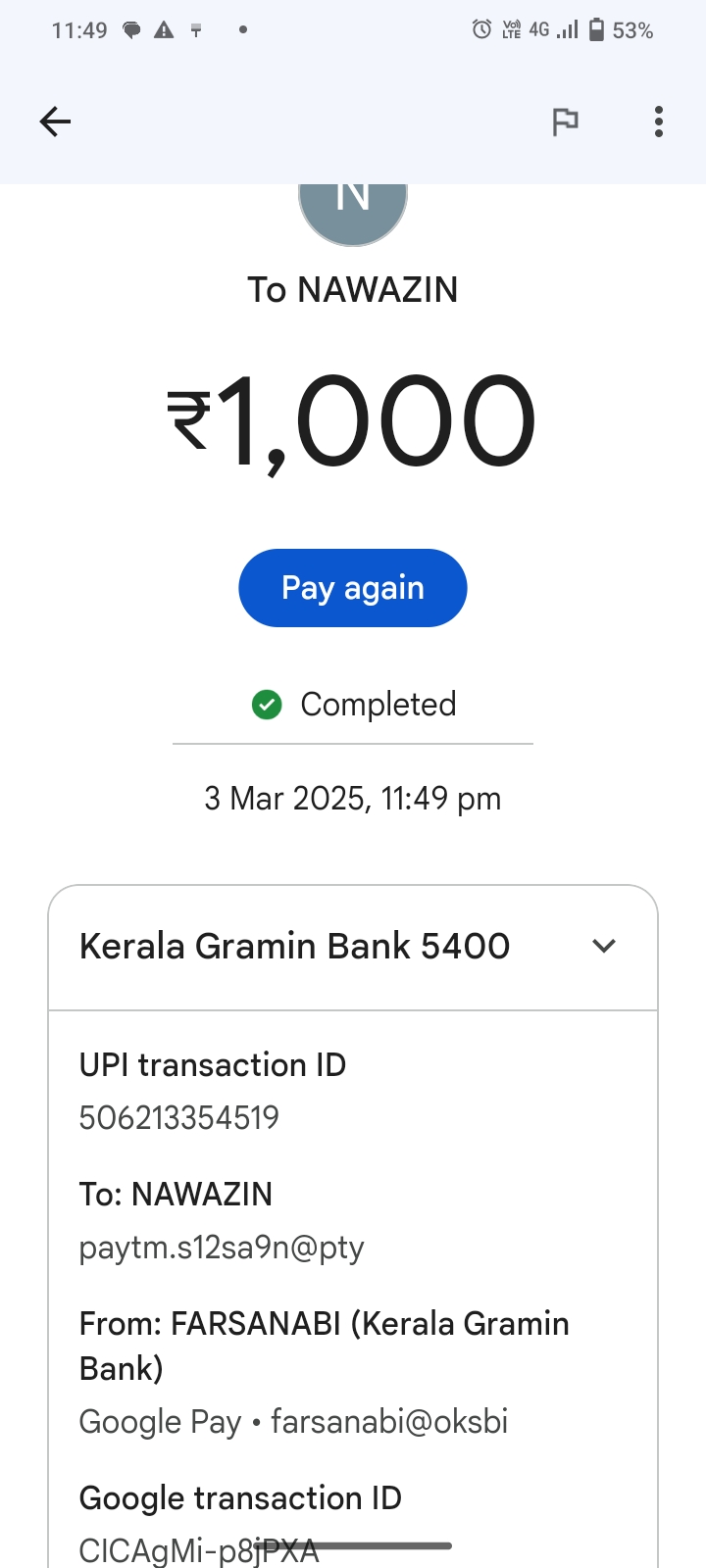Image resolution: width=706 pixels, height=1568 pixels.
Task: Tap the signal strength bars icon
Action: tap(567, 30)
